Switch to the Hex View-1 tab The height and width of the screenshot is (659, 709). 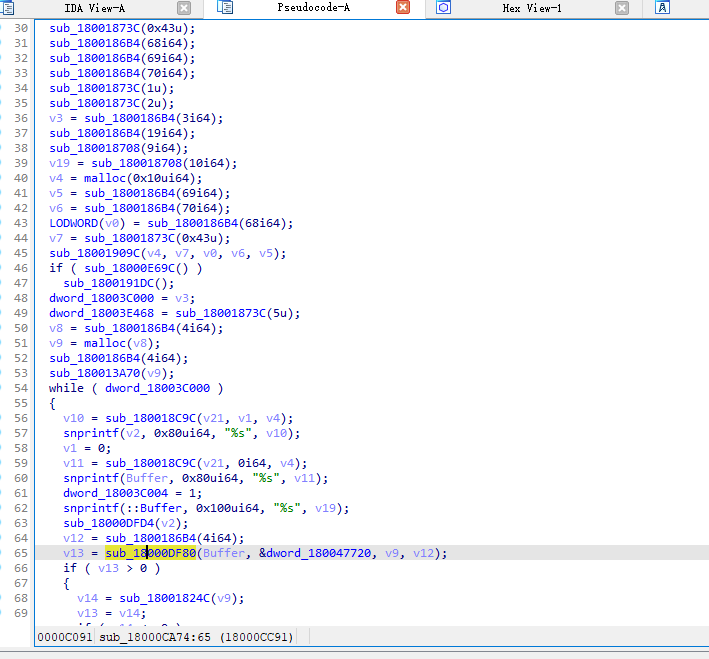532,8
